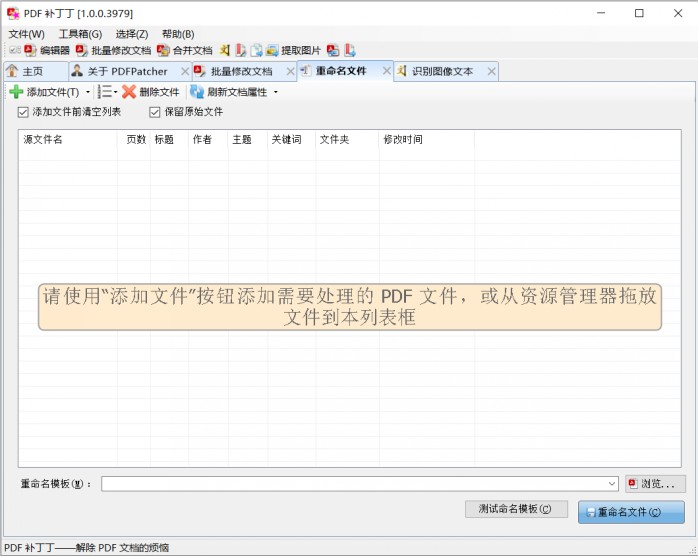Click the 修改时间 column header

click(x=426, y=140)
